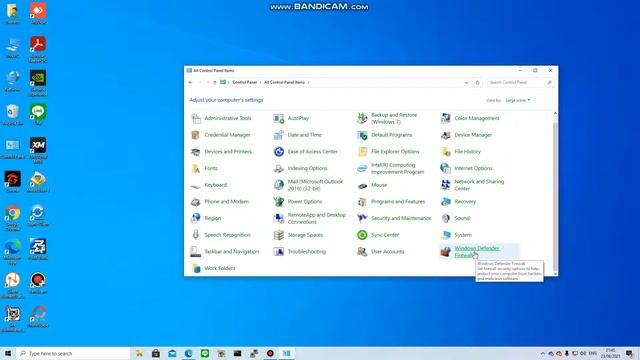Viewport: 640px width, 360px height.
Task: Open Programs and Features icon
Action: 362,202
